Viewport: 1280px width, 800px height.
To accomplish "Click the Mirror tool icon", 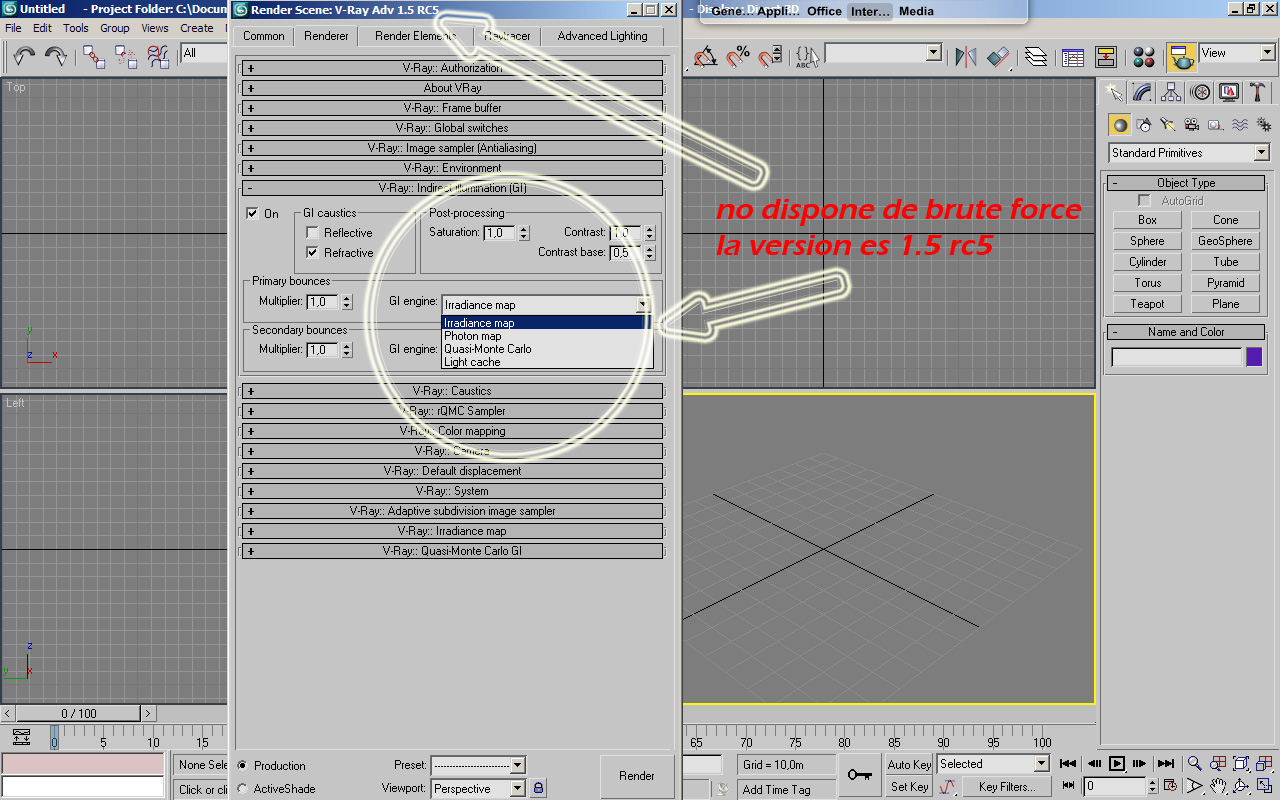I will pos(965,56).
